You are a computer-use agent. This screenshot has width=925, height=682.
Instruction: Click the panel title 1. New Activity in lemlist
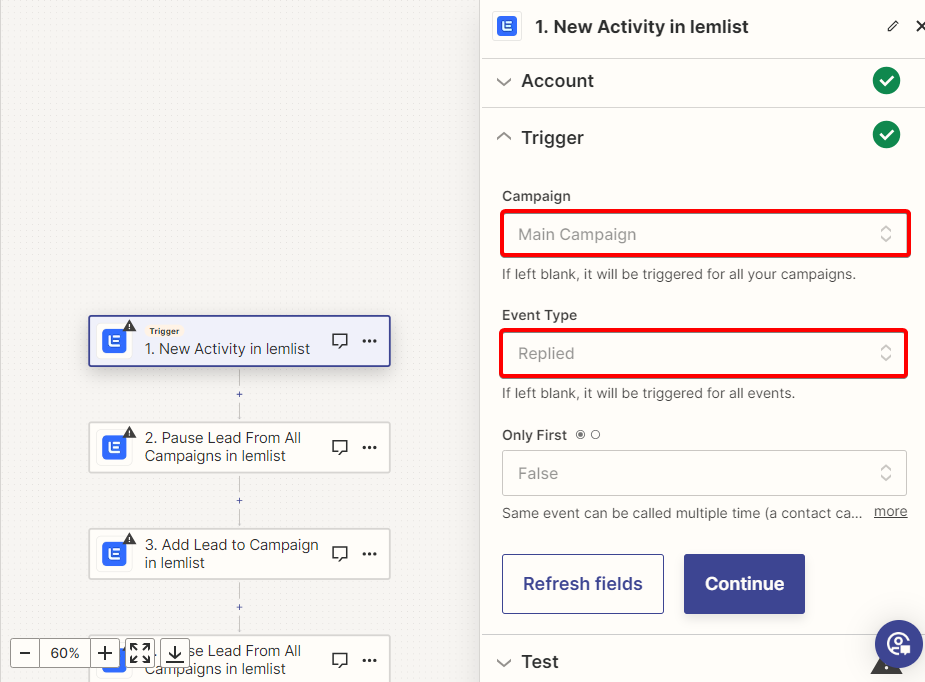641,27
